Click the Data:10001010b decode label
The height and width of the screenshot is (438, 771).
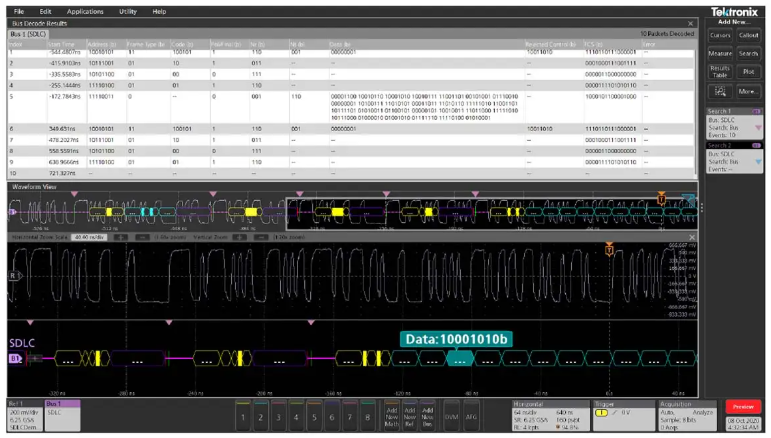coord(456,339)
